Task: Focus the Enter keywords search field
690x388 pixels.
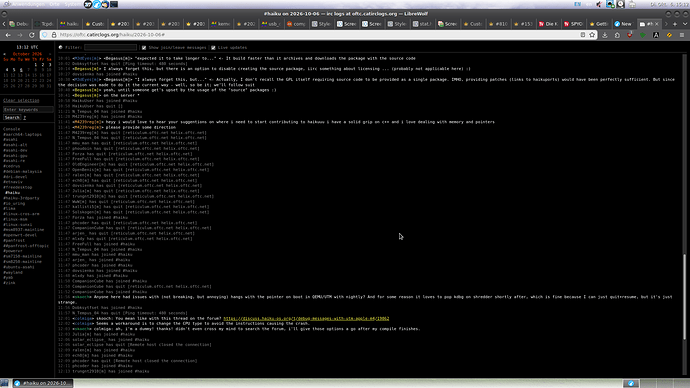Action: tap(28, 110)
